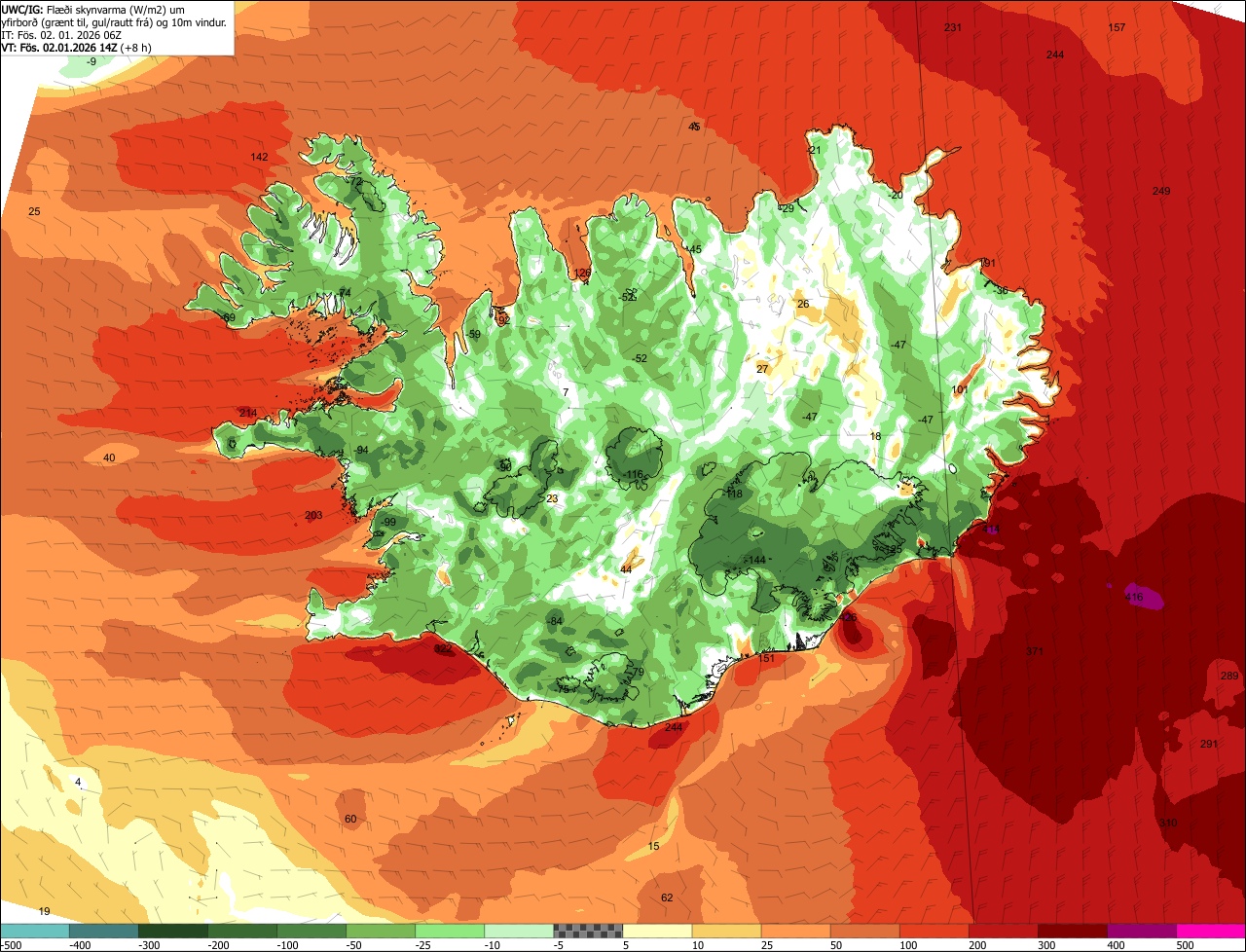Image resolution: width=1246 pixels, height=952 pixels.
Task: Click the dark maroon legend swatch between 300 and 400
Action: coord(1072,931)
